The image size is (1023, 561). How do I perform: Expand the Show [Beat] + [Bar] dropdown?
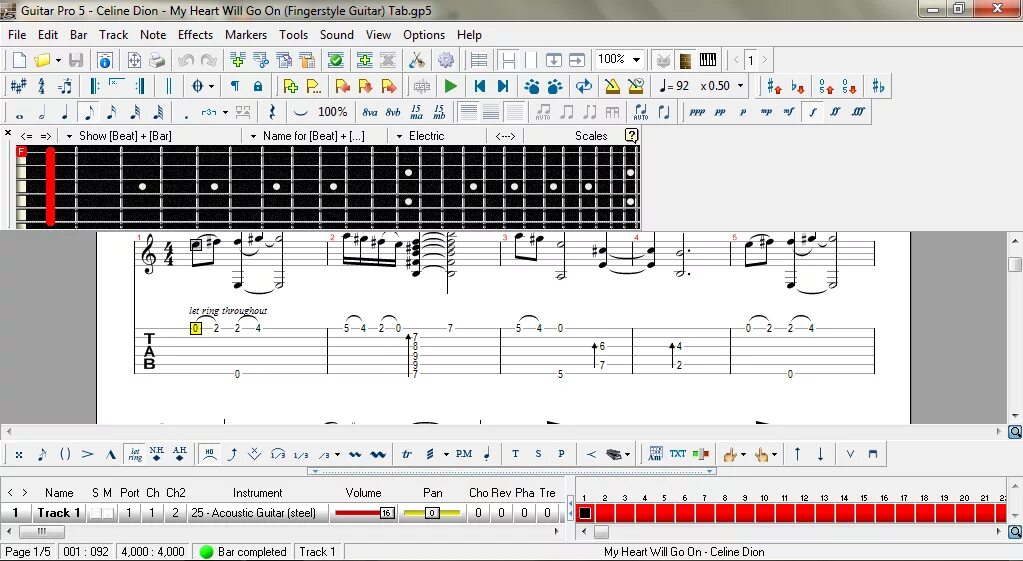point(69,136)
